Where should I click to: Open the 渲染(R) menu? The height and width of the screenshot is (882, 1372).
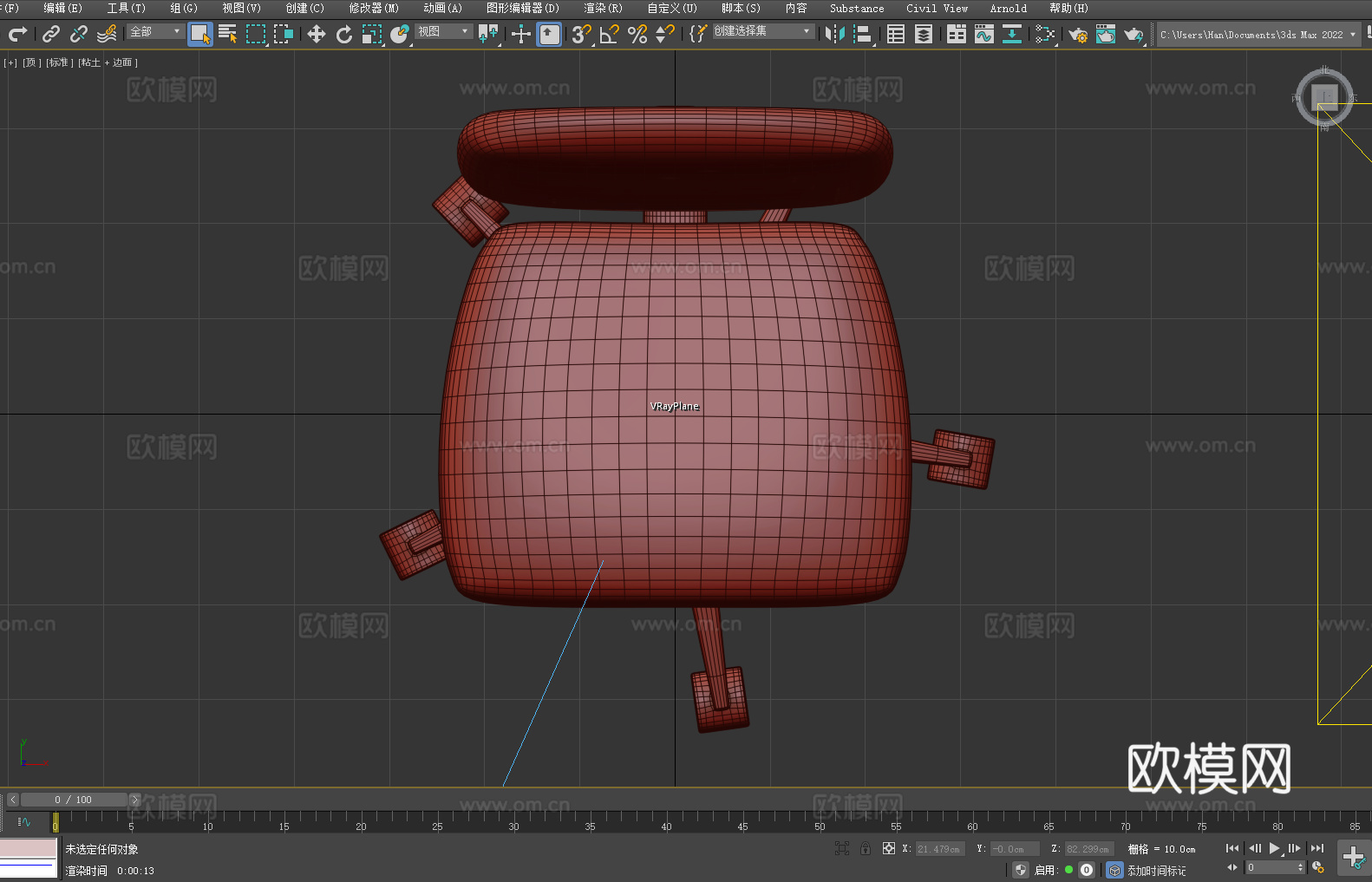[603, 8]
